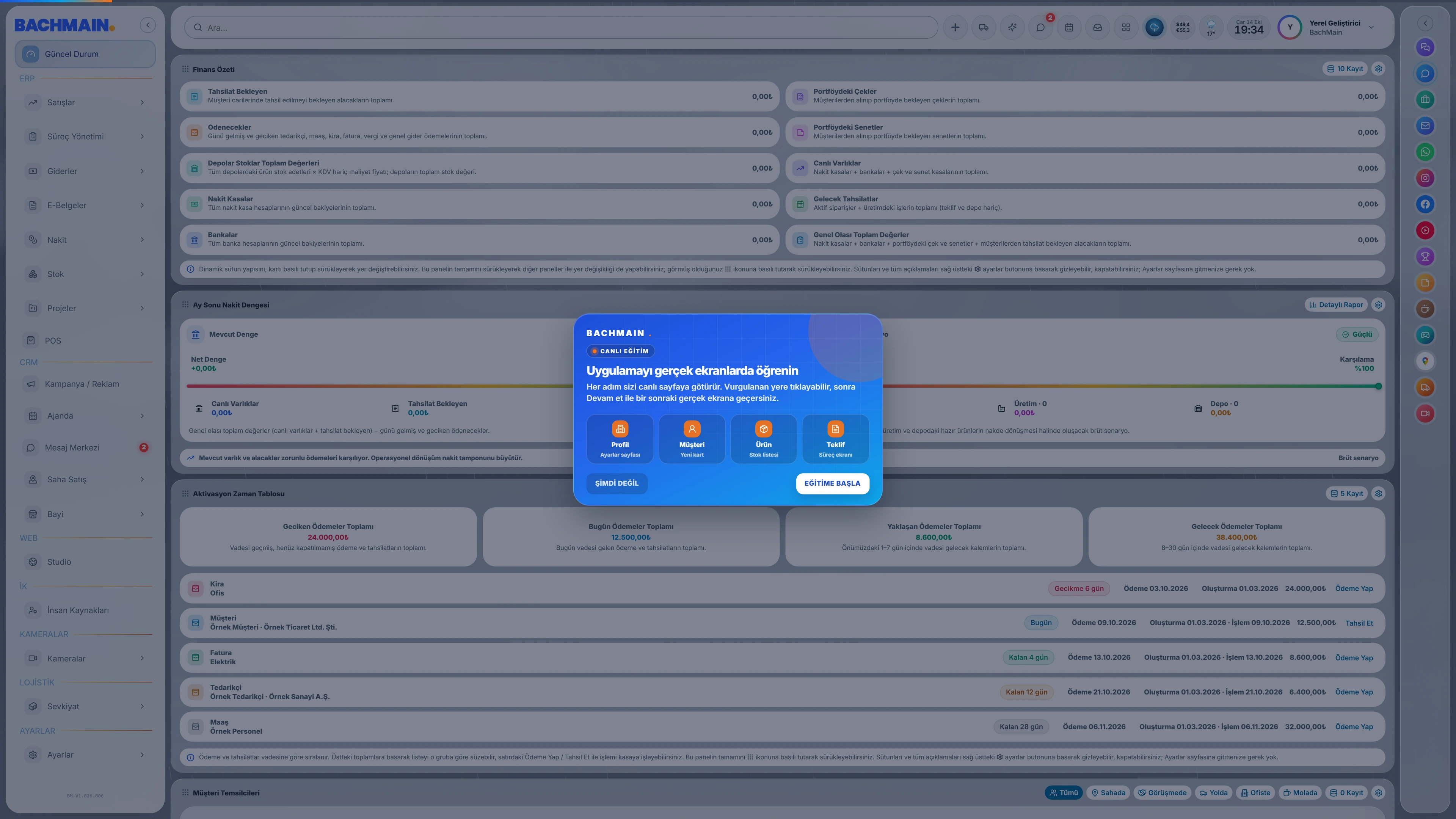Open the Google Maps pin icon
Viewport: 1456px width, 819px height.
coord(1425,361)
